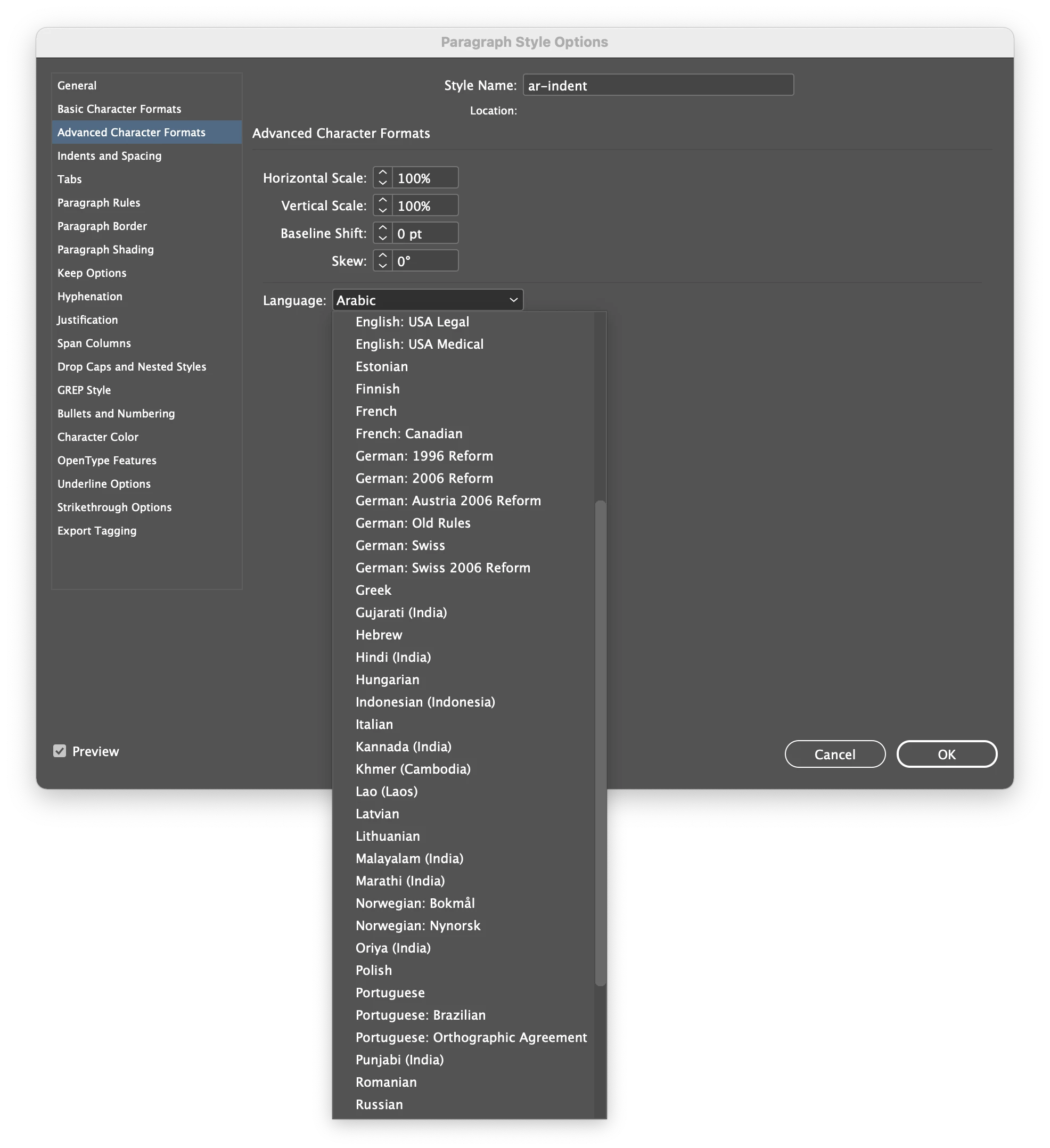
Task: Select Hebrew from the language list
Action: (x=379, y=635)
